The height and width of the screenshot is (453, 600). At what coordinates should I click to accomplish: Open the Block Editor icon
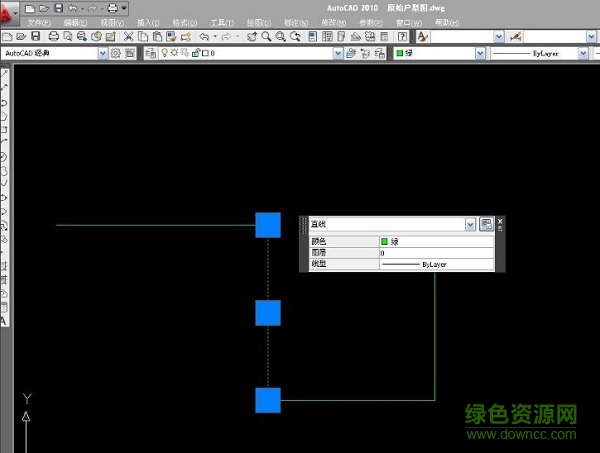click(186, 37)
